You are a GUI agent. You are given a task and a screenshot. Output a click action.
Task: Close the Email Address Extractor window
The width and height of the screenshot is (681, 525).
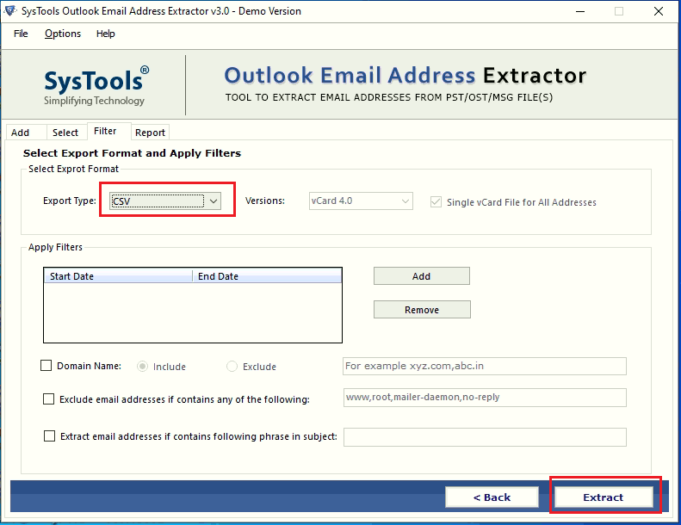[661, 11]
